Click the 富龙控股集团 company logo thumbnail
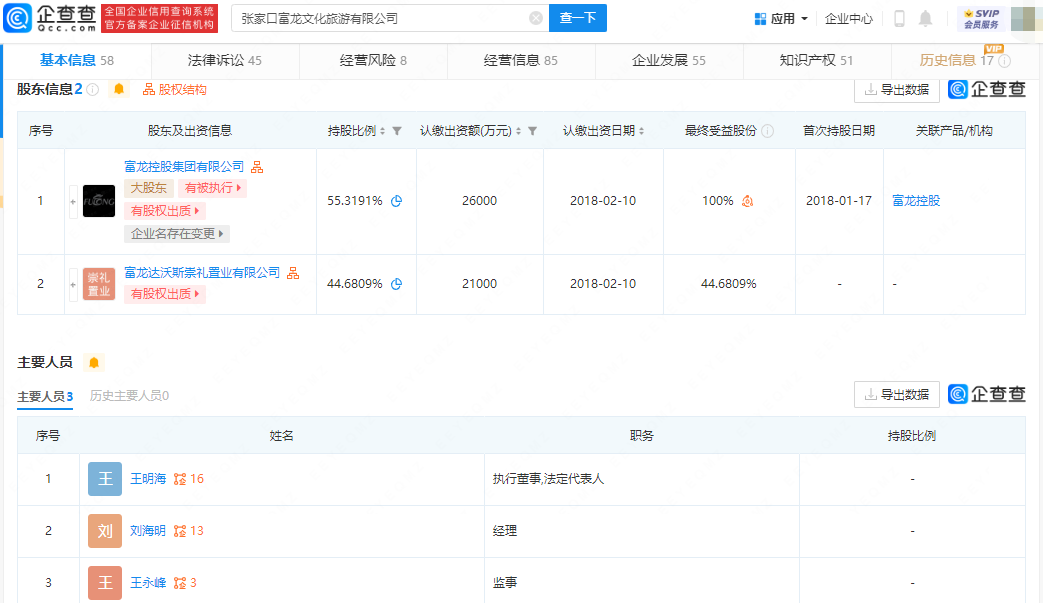This screenshot has width=1043, height=603. click(x=99, y=201)
